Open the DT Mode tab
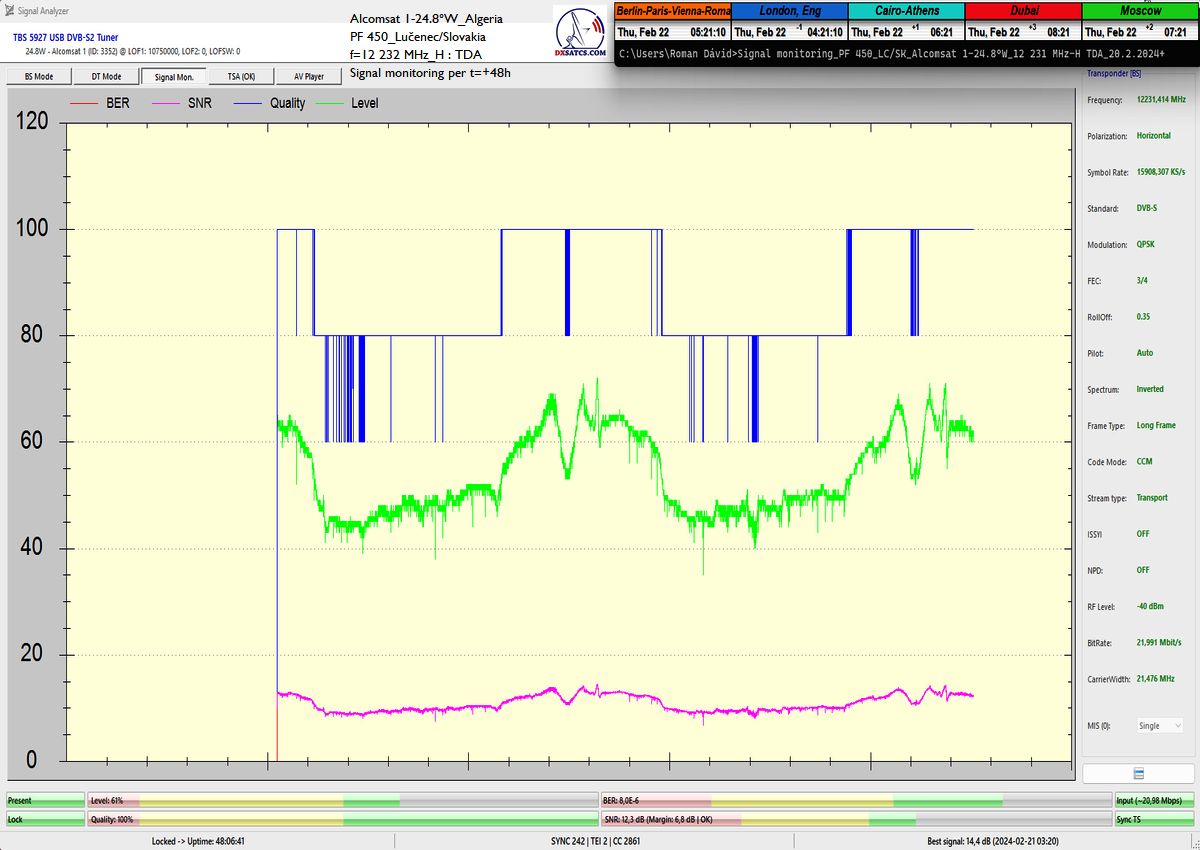The height and width of the screenshot is (850, 1200). click(x=106, y=76)
